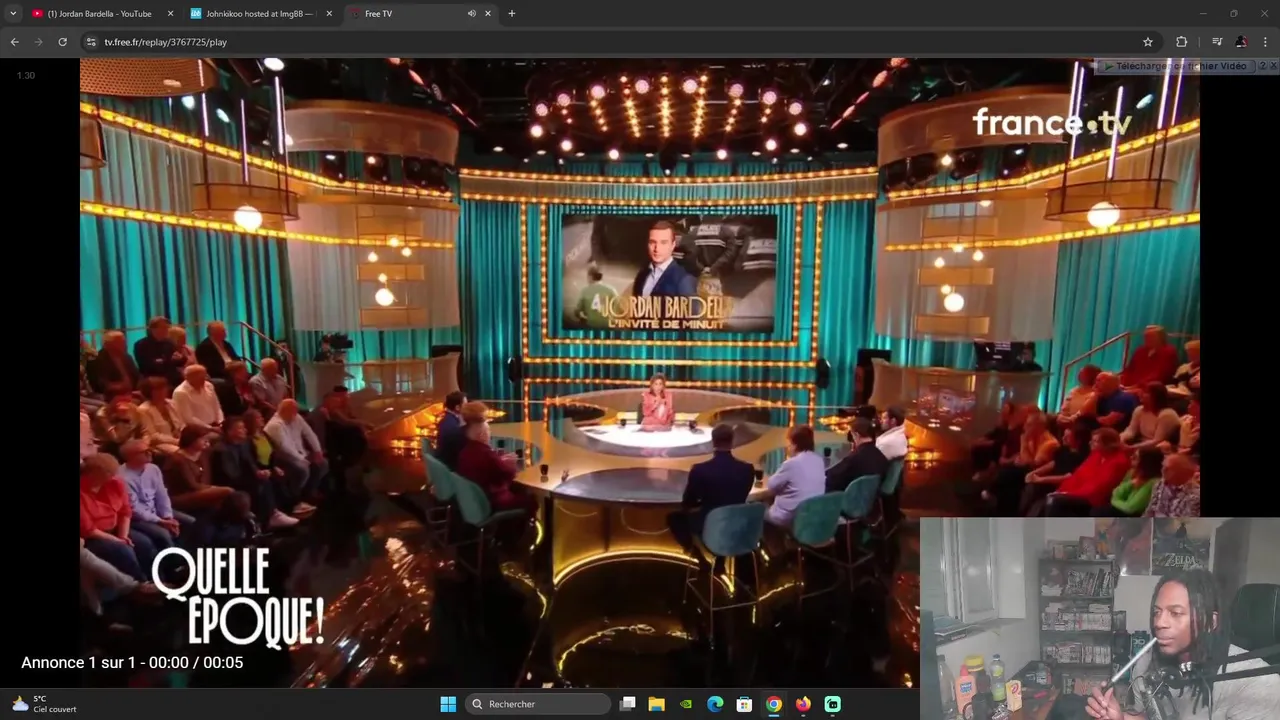The width and height of the screenshot is (1280, 720).
Task: Launch the NVIDIA app from the taskbar
Action: [x=686, y=704]
